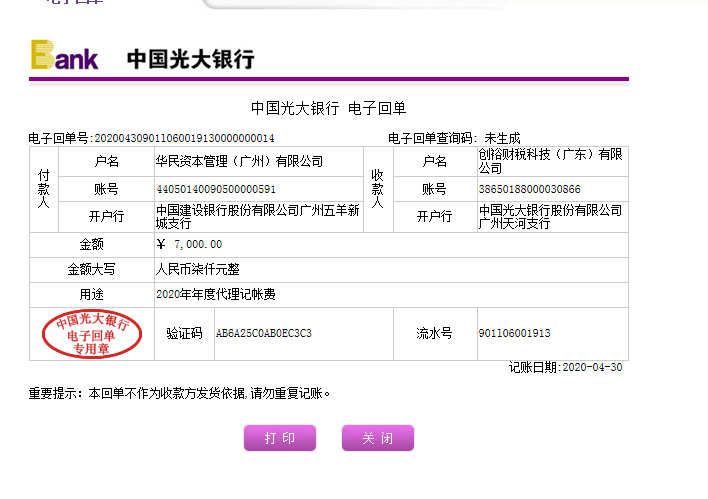Select payer account number 44050140090500000591
Image resolution: width=708 pixels, height=499 pixels.
coord(216,189)
